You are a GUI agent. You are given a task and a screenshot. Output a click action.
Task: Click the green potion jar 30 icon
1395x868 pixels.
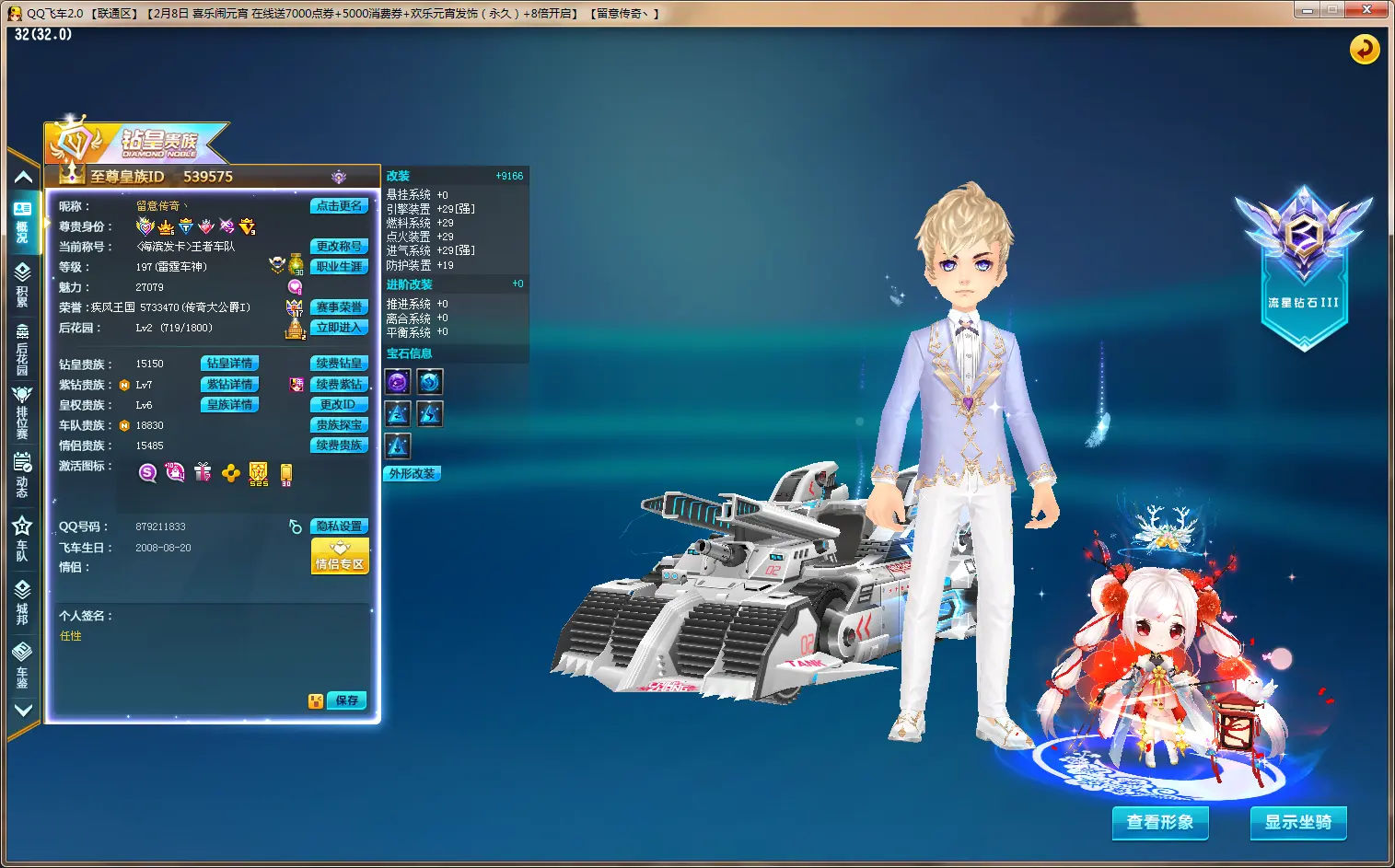296,264
